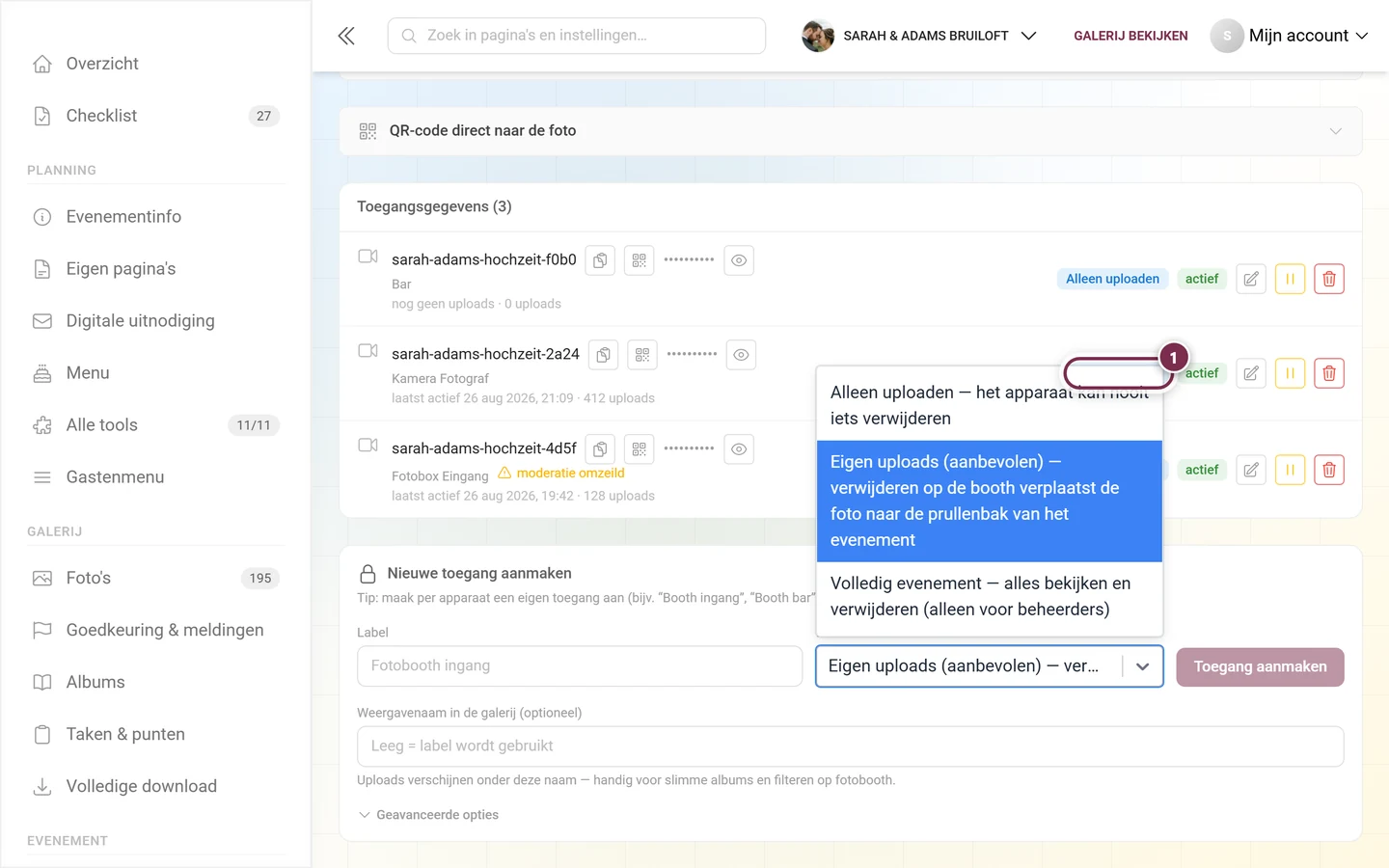Pause the Bar access entry
Screen dimensions: 1389x868
pos(1290,279)
